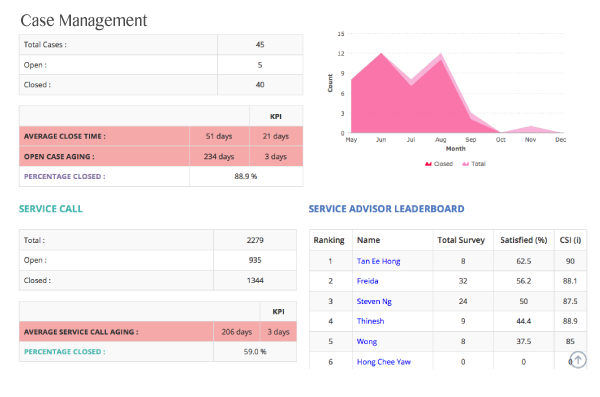600x397 pixels.
Task: Open Freida's advisor profile link
Action: (x=367, y=281)
